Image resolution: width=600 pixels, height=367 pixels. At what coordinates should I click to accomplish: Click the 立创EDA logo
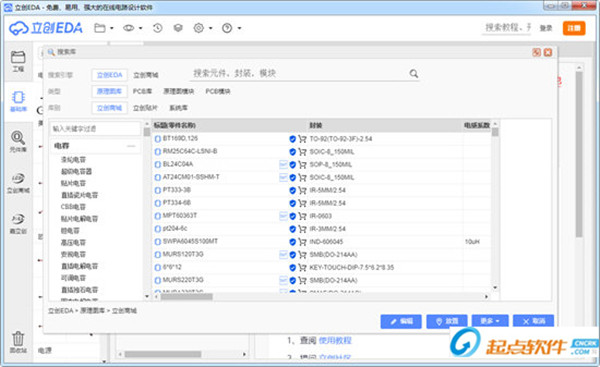click(46, 28)
